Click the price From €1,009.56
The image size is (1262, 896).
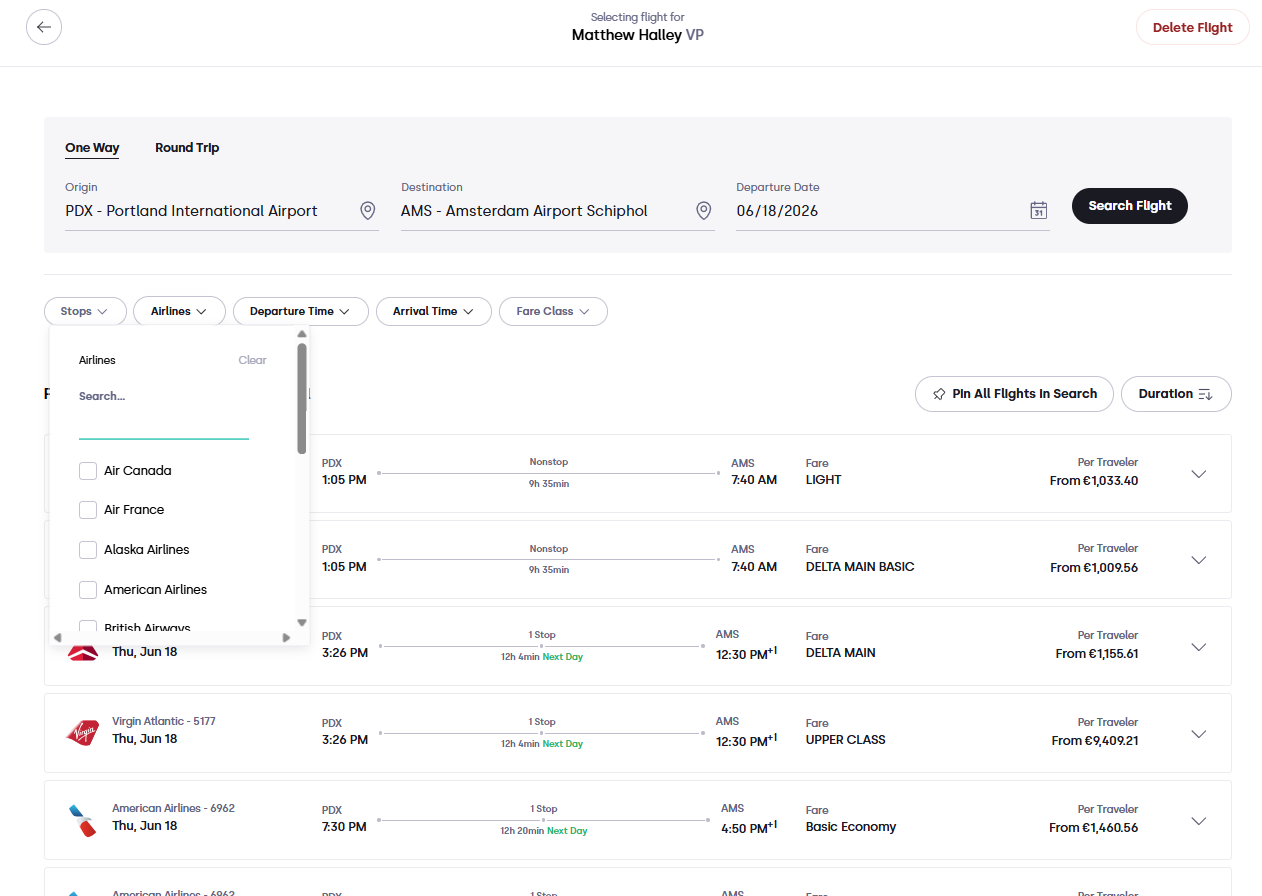[1094, 567]
